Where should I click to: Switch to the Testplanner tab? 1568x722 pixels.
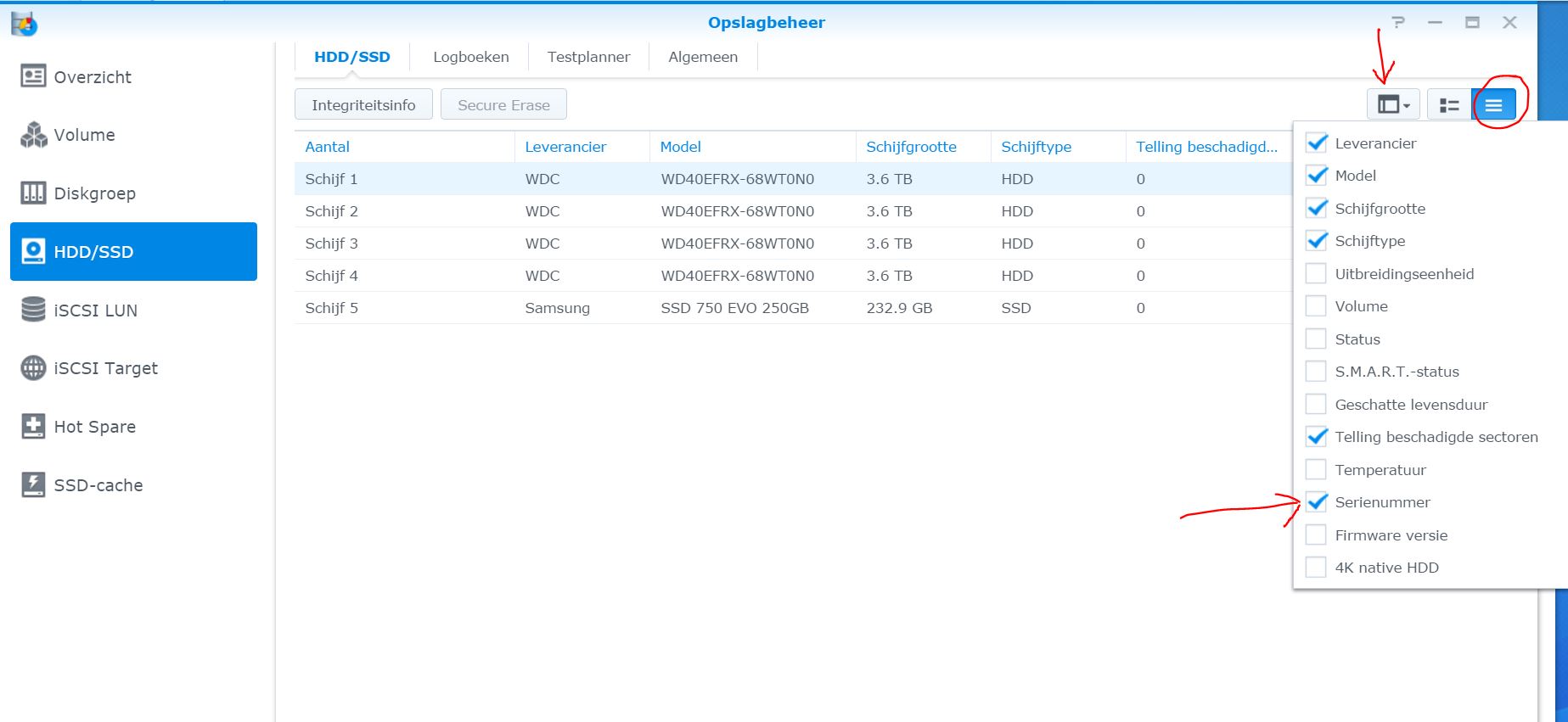[x=588, y=58]
